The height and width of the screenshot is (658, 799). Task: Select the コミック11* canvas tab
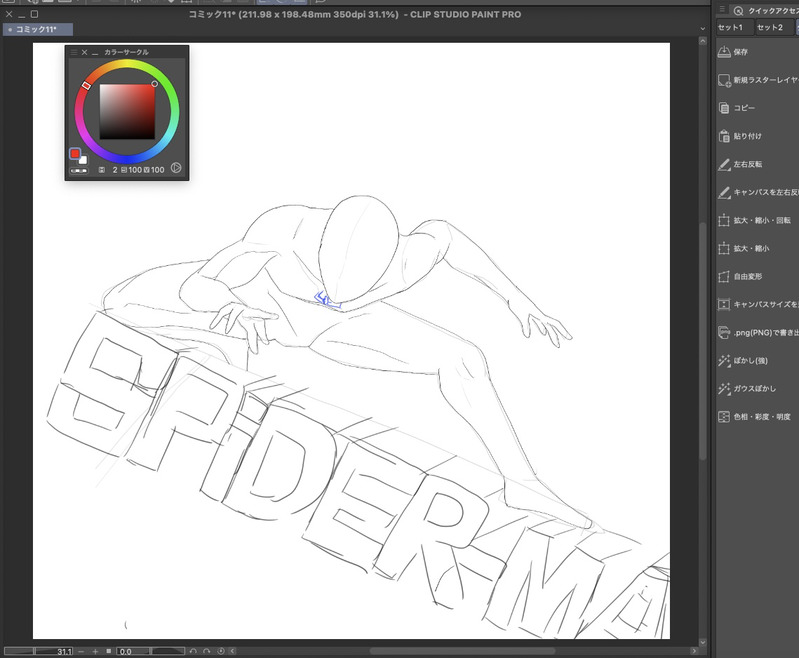(x=38, y=30)
